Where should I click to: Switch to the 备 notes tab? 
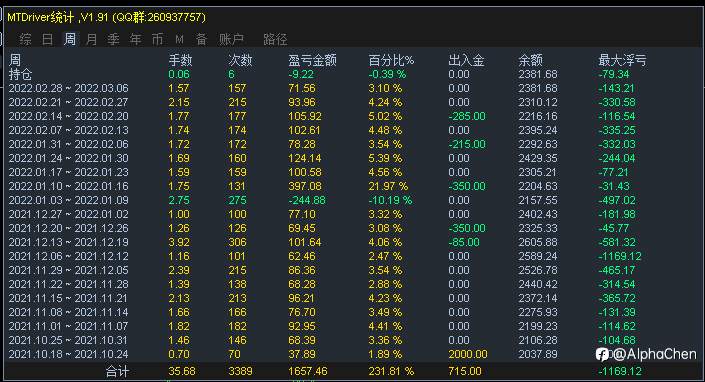pos(201,40)
